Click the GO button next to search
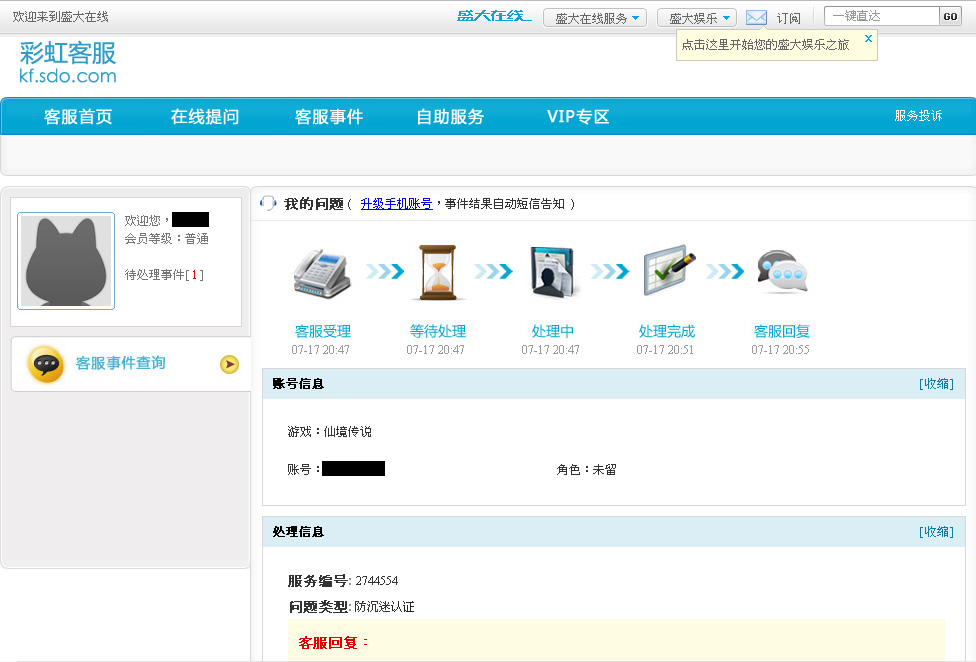976x662 pixels. [x=950, y=17]
